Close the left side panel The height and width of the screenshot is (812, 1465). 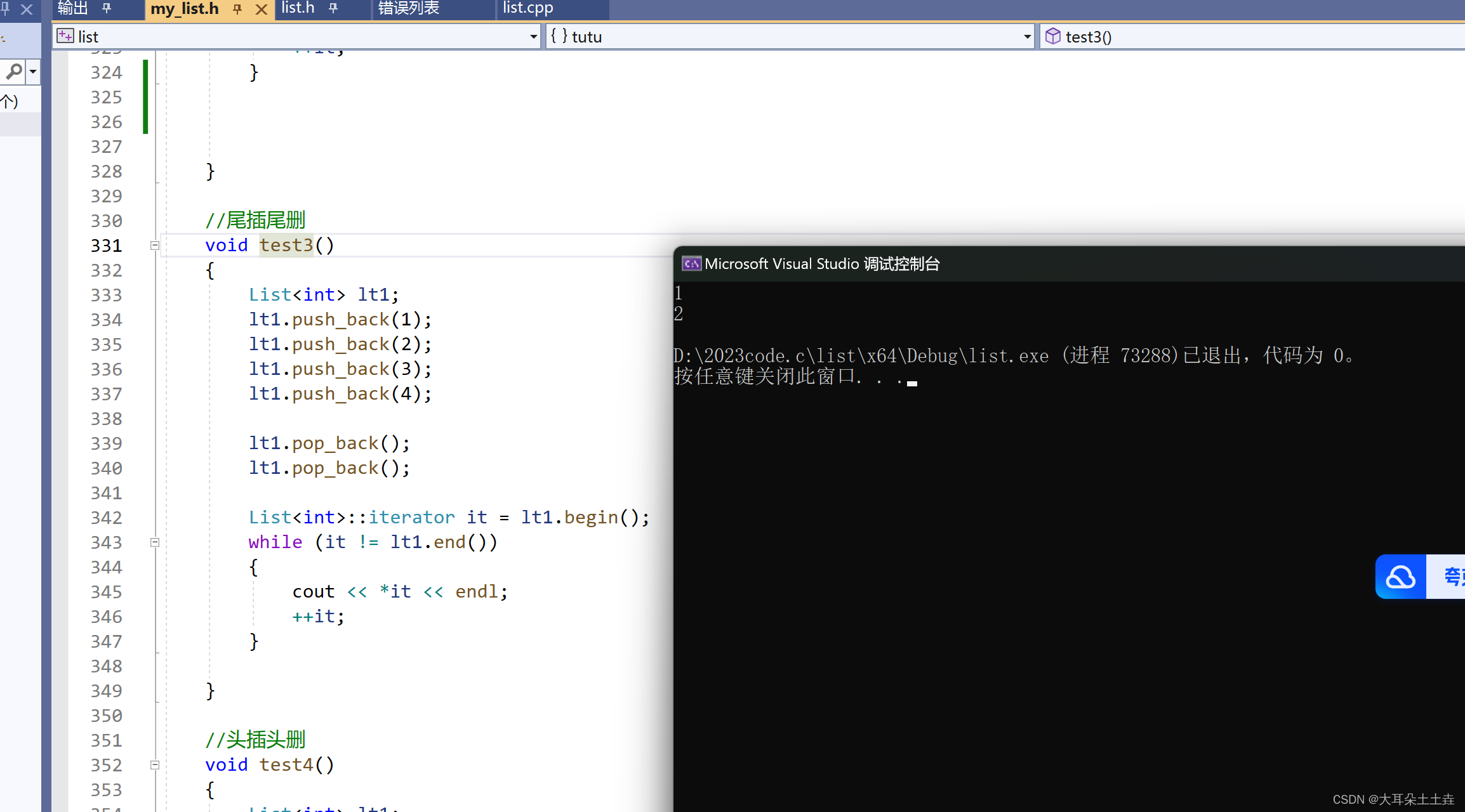coord(27,10)
